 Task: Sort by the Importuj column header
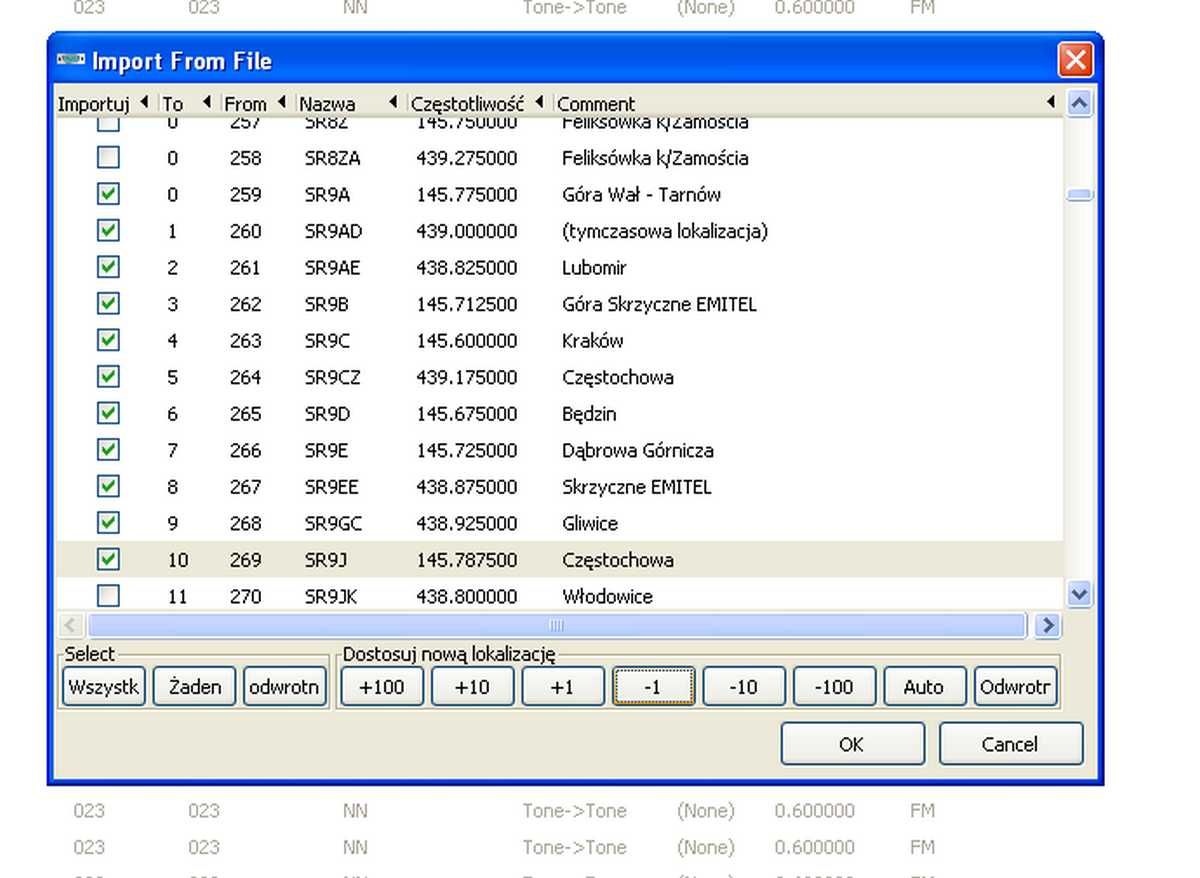point(93,103)
